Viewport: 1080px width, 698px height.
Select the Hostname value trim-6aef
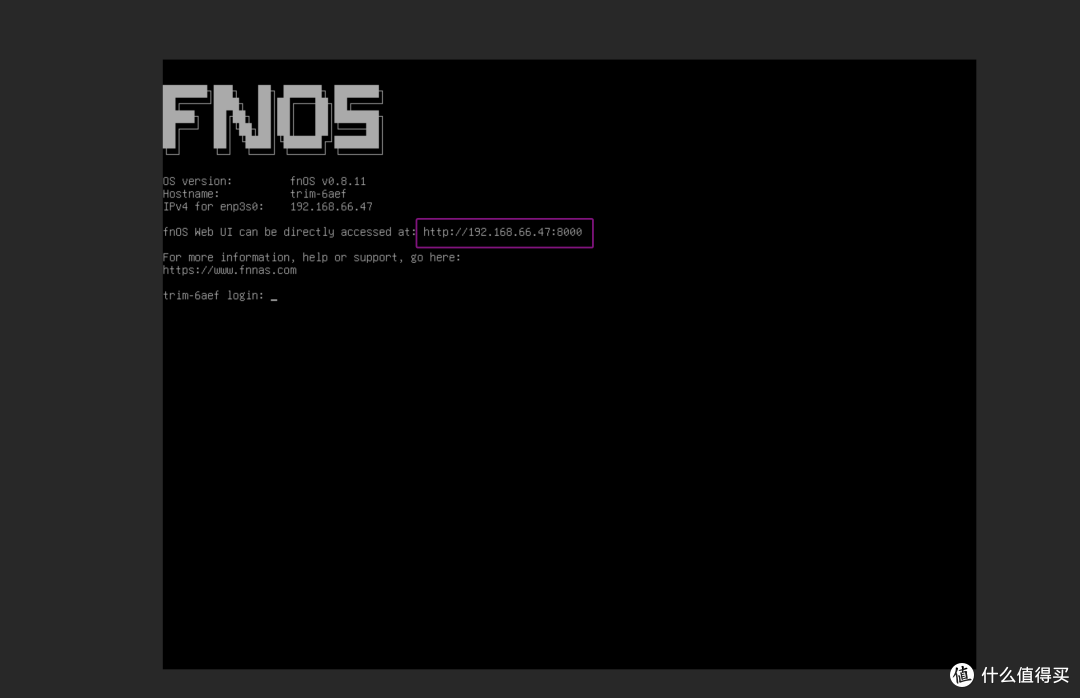point(318,194)
